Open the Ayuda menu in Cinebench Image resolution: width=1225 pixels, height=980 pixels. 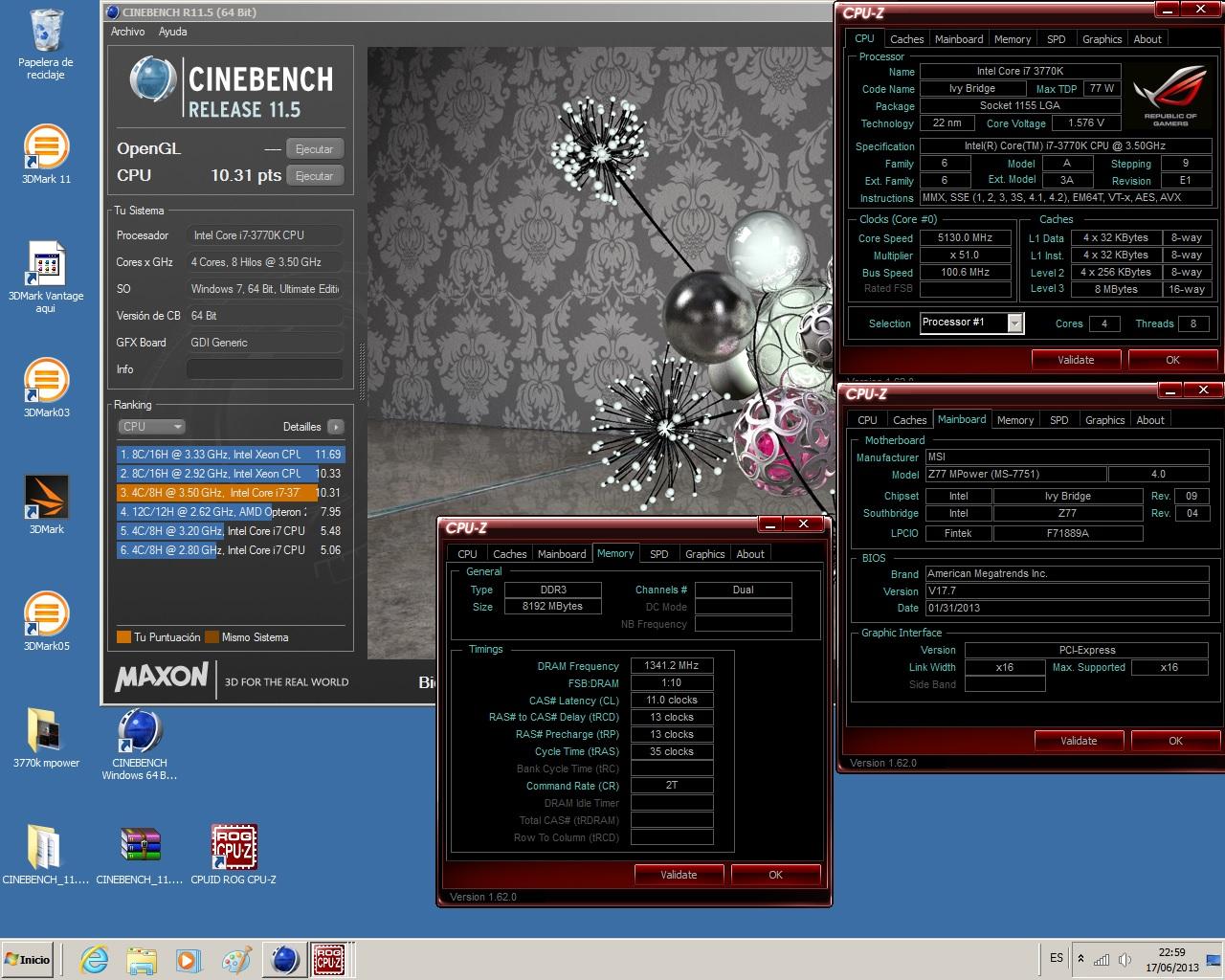[x=172, y=32]
